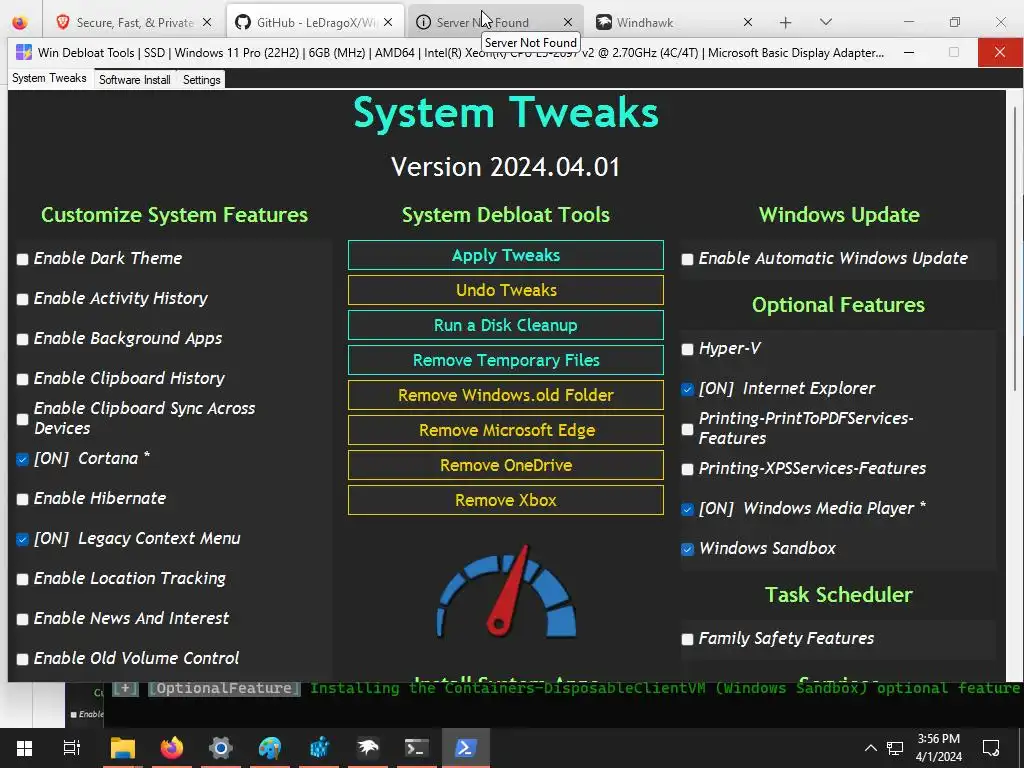The width and height of the screenshot is (1024, 768).
Task: Open the terminal icon in the taskbar
Action: click(417, 748)
